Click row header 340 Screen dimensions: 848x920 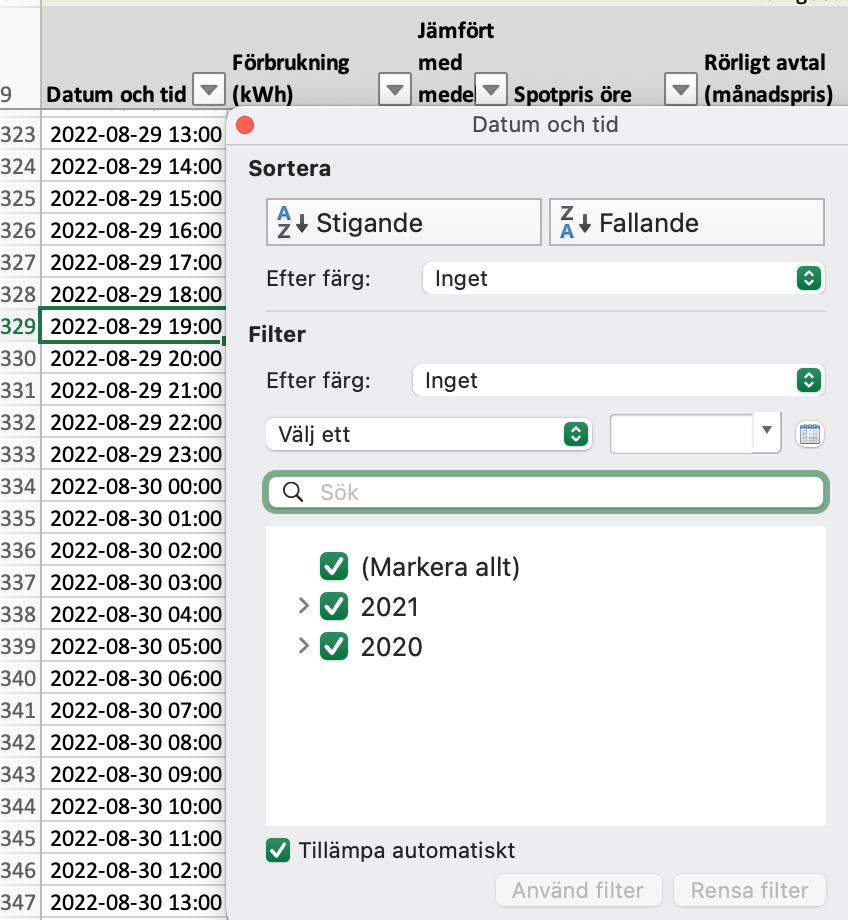click(19, 678)
